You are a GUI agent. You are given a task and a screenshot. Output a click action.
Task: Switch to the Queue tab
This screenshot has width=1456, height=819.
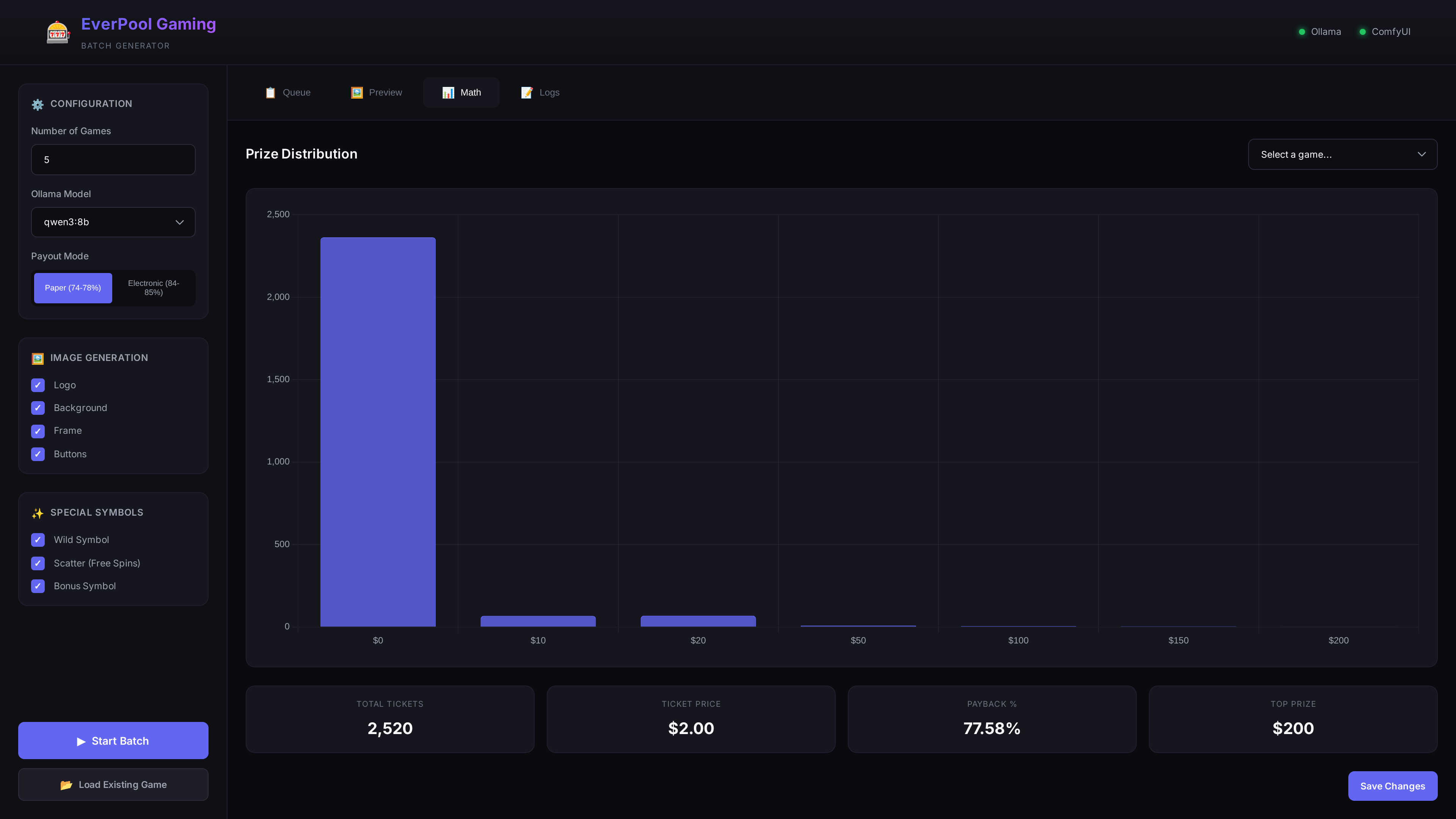tap(288, 93)
